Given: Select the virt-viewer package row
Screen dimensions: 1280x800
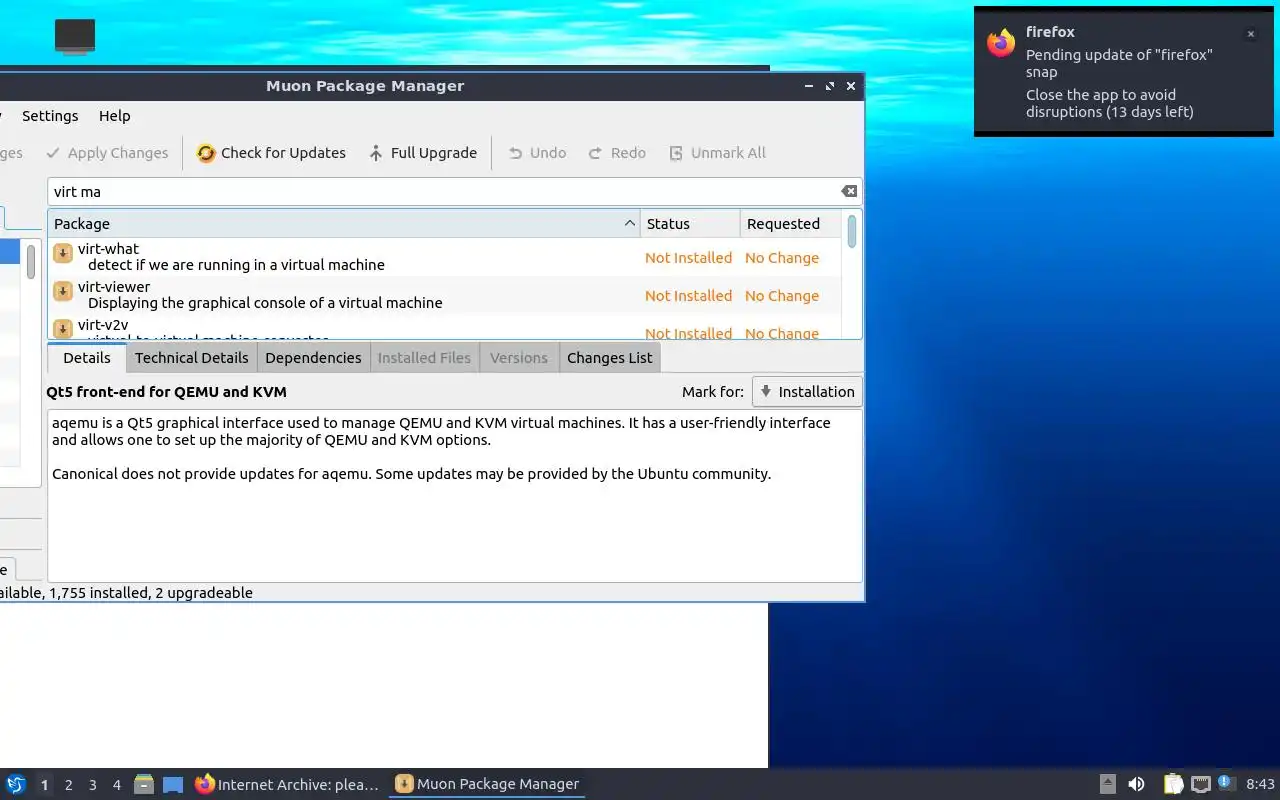Looking at the screenshot, I should click(445, 295).
